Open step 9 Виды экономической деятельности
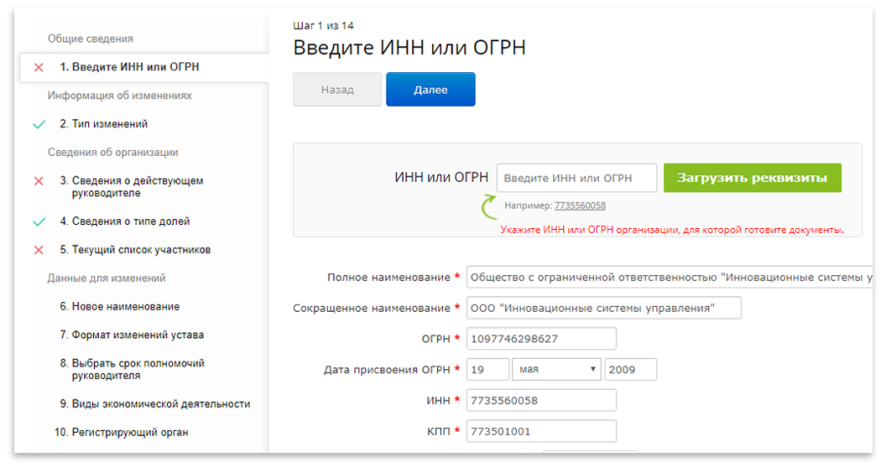The width and height of the screenshot is (886, 468). click(154, 404)
